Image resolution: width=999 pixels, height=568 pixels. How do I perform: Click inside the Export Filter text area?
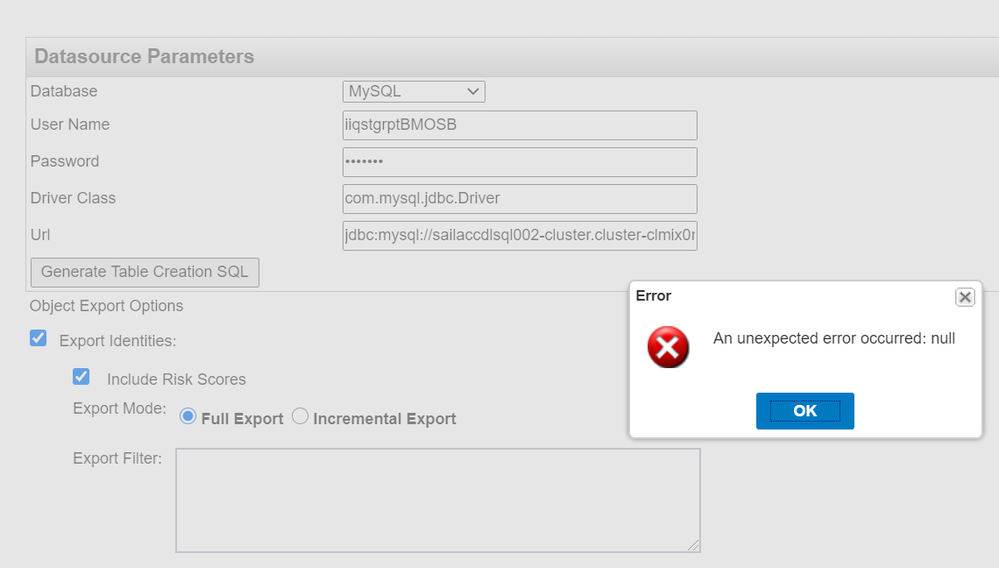coord(437,500)
